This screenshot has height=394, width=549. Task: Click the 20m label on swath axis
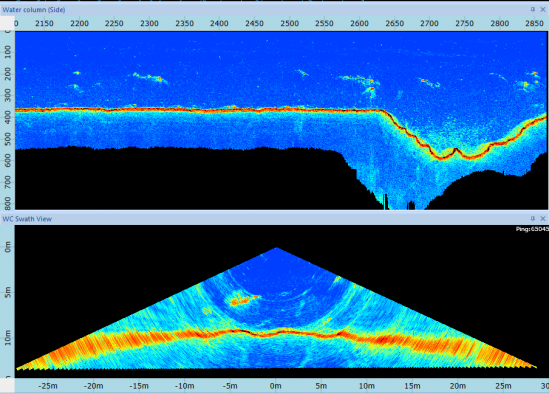[458, 386]
